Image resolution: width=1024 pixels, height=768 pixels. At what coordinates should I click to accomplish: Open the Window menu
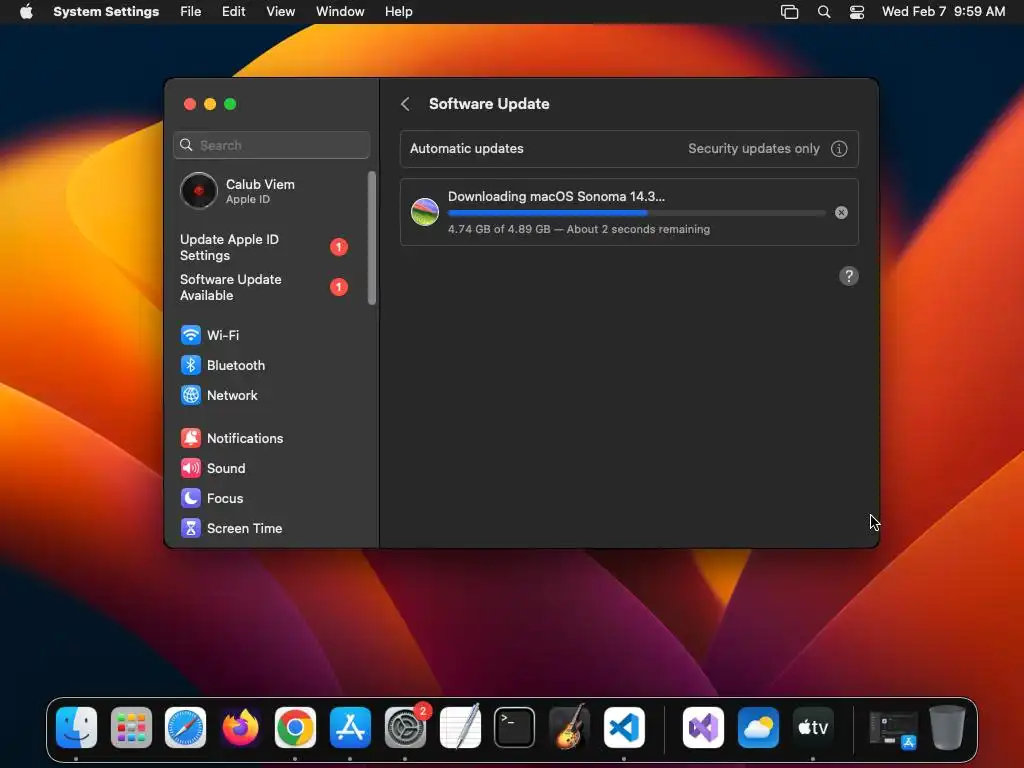click(x=340, y=12)
